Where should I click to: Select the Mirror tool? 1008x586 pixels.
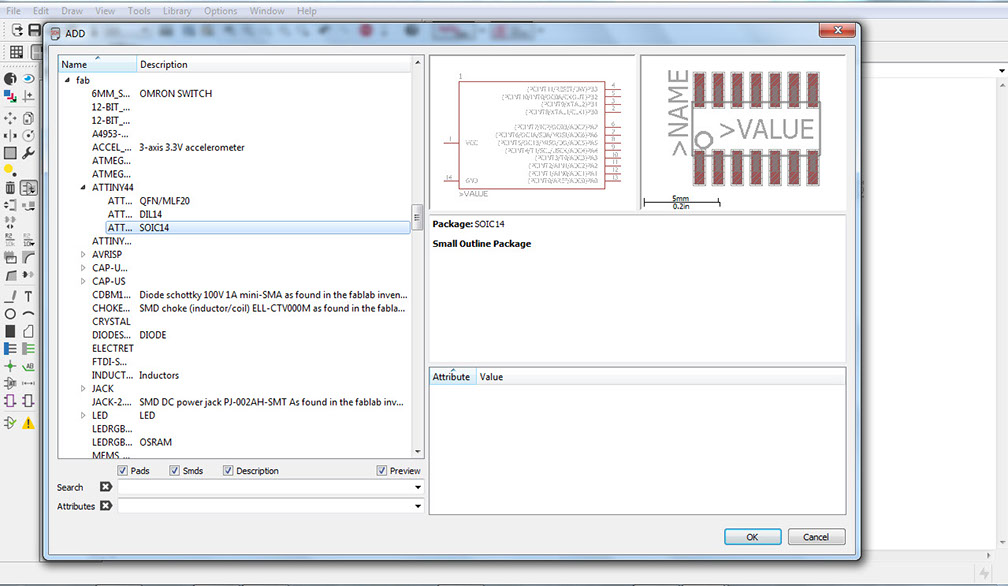[10, 136]
